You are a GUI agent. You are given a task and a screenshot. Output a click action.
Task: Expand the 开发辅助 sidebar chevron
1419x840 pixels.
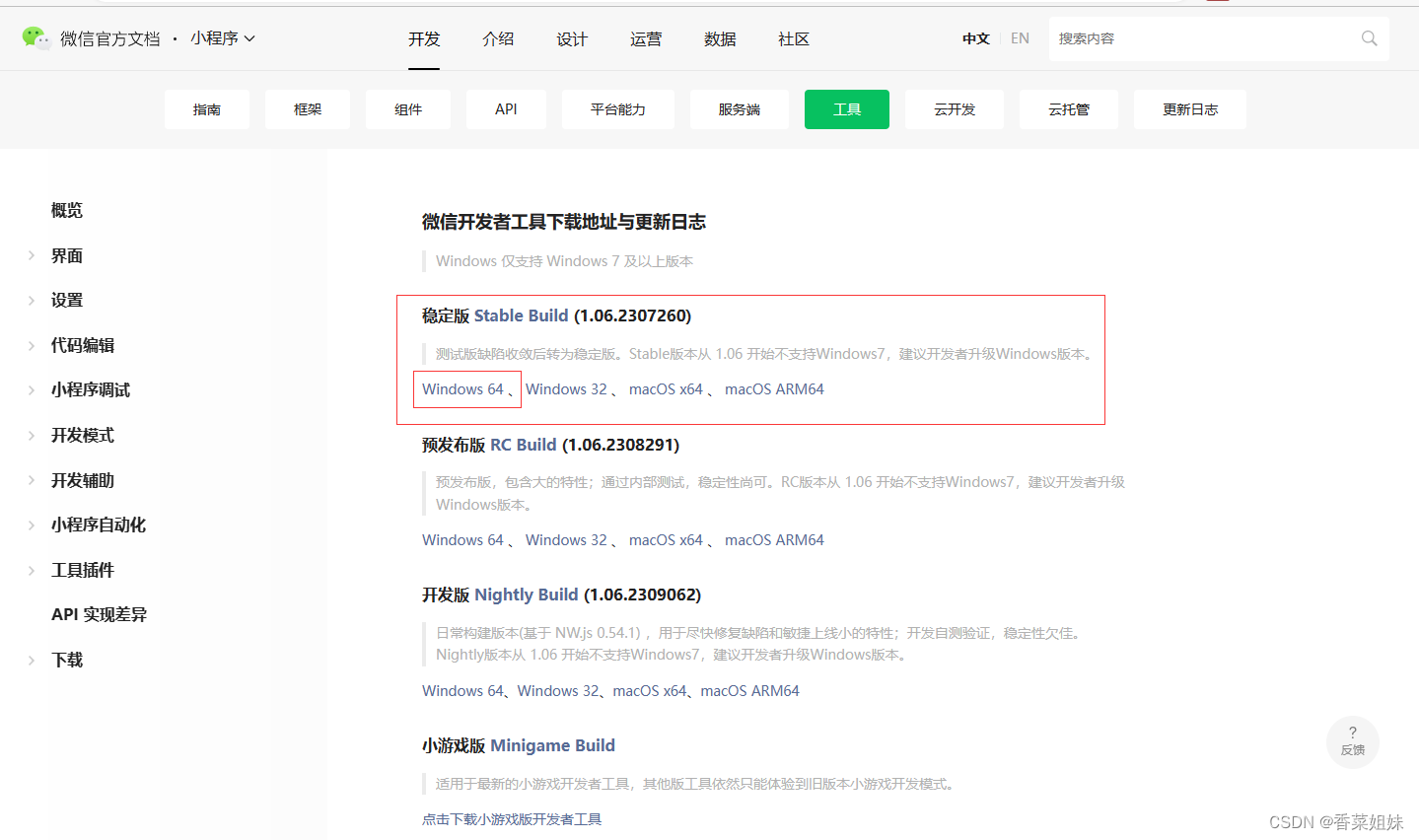click(x=32, y=480)
